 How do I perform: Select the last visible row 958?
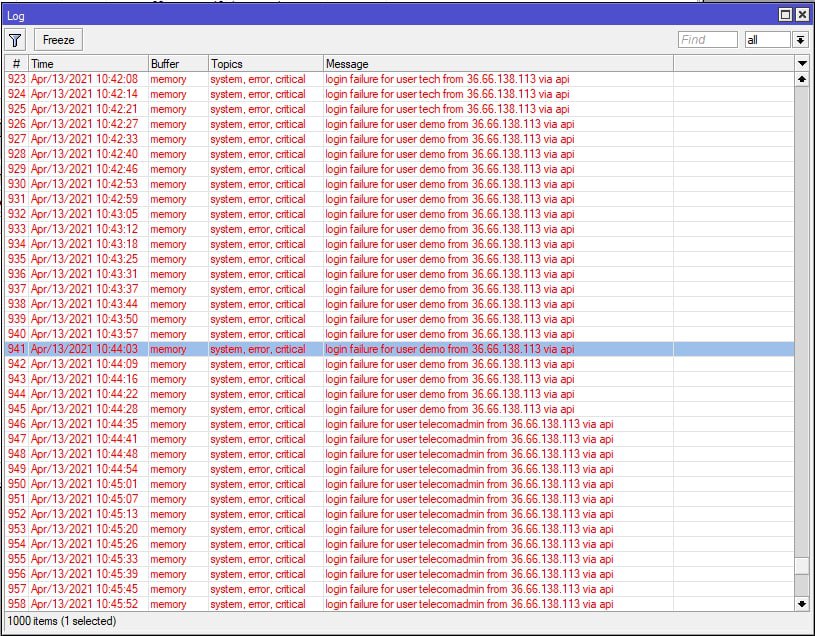click(x=399, y=604)
